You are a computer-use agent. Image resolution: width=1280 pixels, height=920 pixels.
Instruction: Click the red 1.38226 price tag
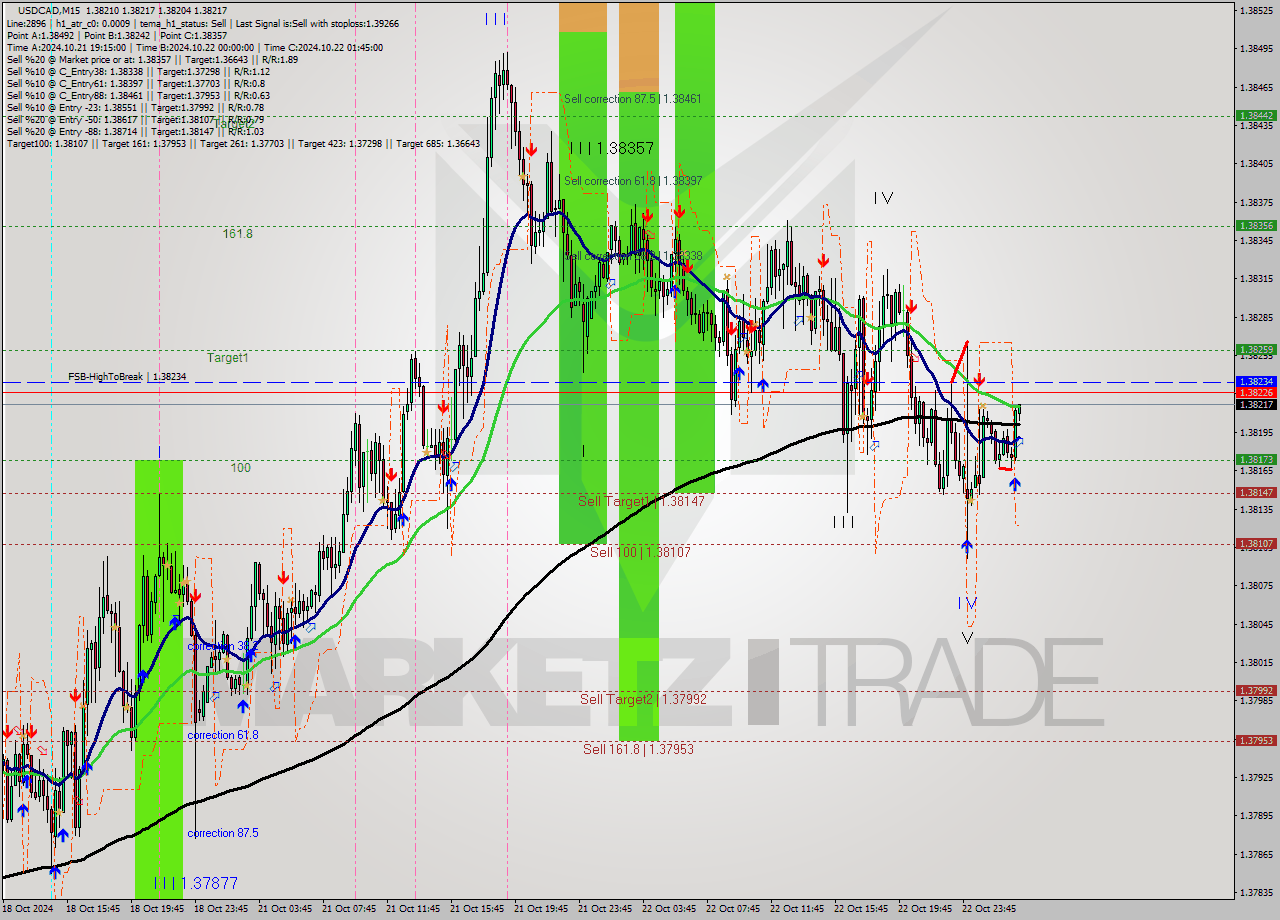click(x=1256, y=393)
